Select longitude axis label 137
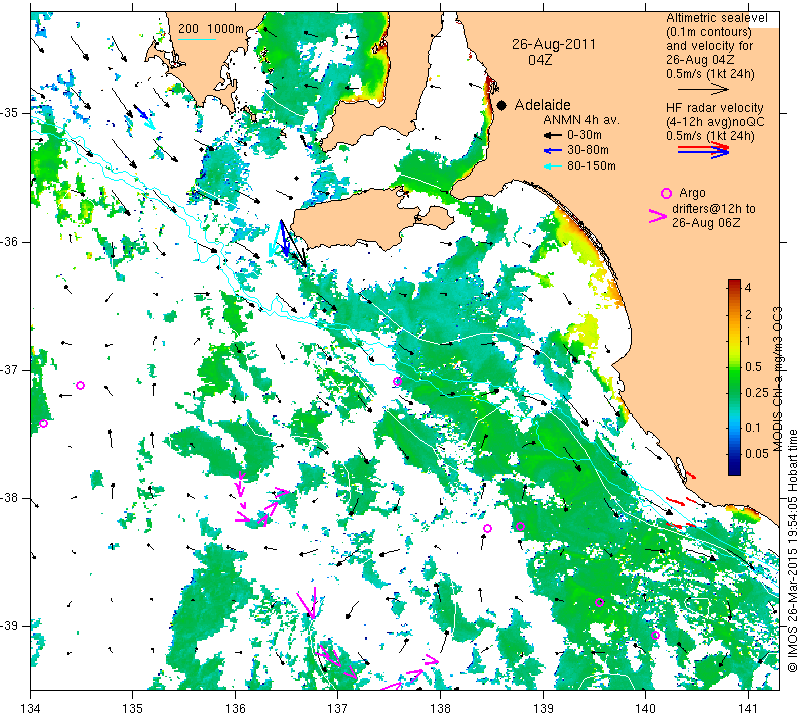 coord(338,709)
